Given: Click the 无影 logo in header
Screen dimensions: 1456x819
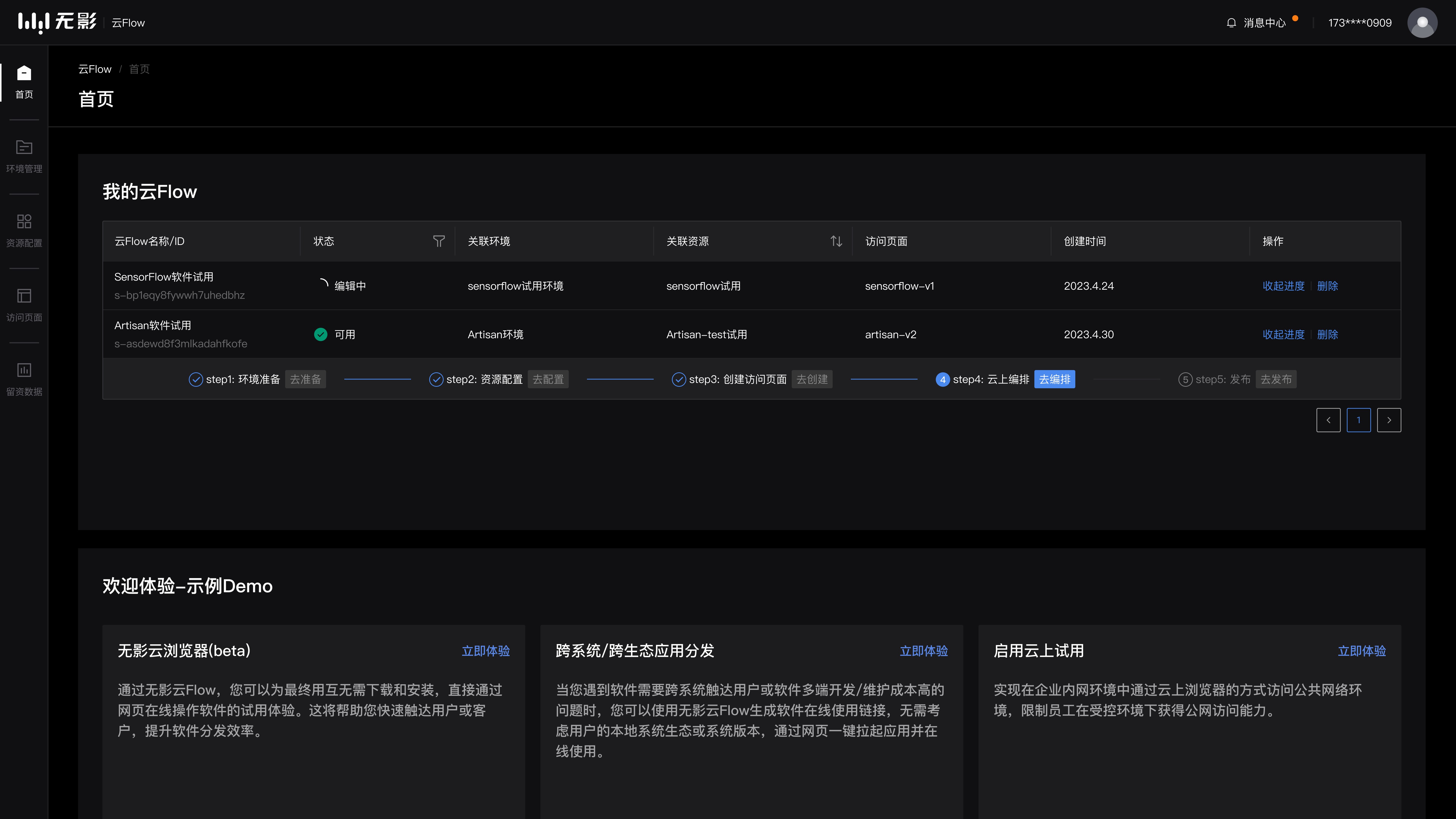Looking at the screenshot, I should point(57,22).
